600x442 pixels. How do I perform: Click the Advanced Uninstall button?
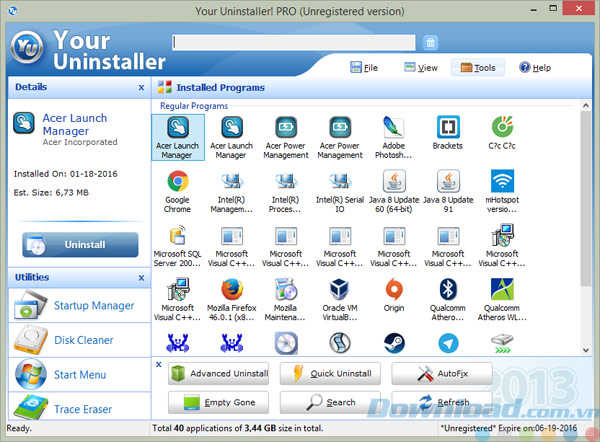[x=218, y=373]
